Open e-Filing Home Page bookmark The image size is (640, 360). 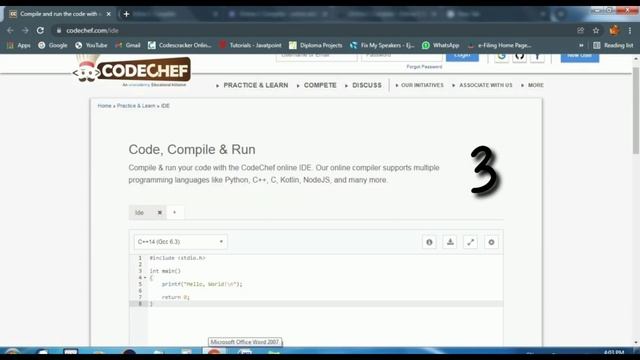pos(499,45)
